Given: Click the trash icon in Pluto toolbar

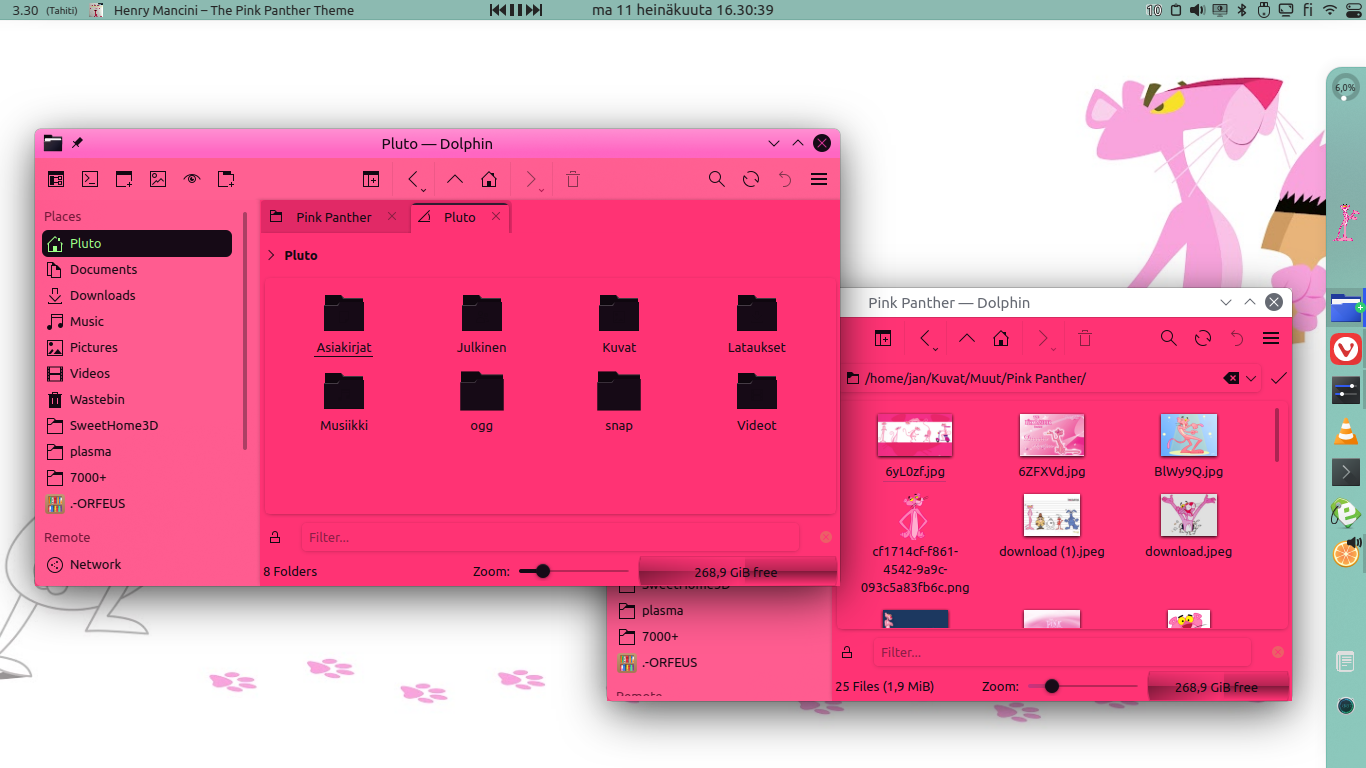Looking at the screenshot, I should pos(573,179).
